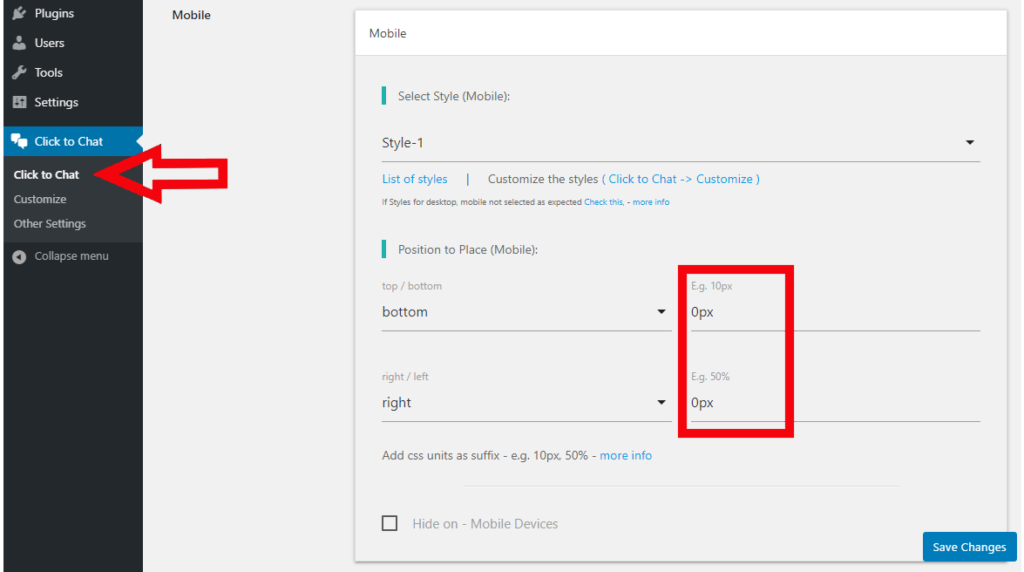The image size is (1024, 572).
Task: Click the Click to Chat bubble icon
Action: (20, 142)
